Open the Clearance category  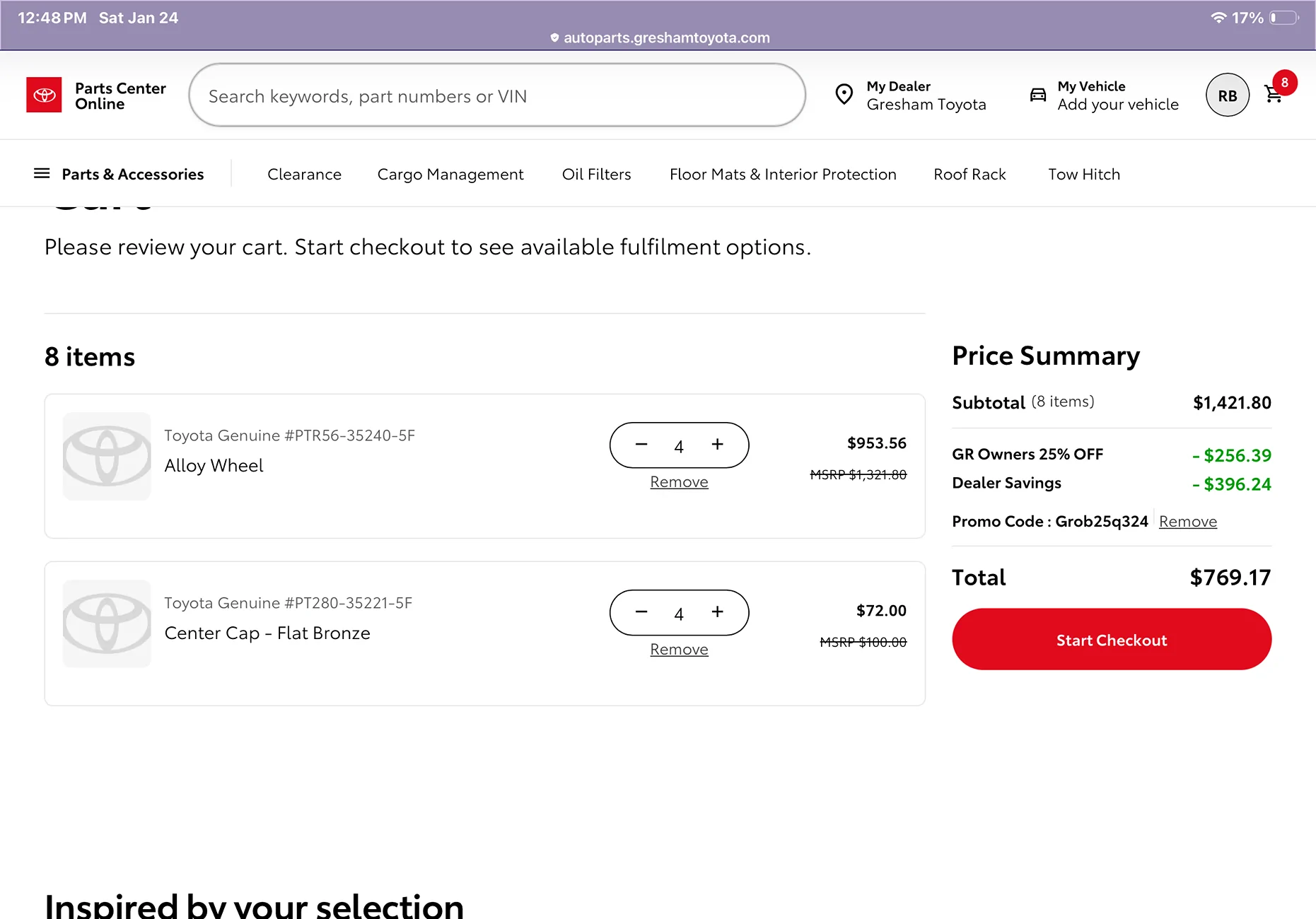304,175
